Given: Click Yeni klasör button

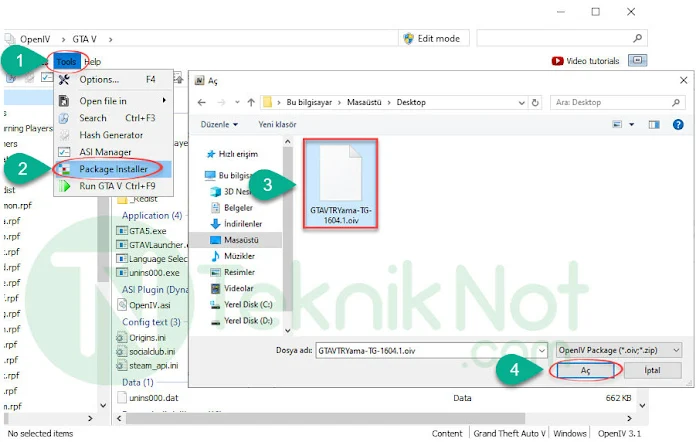Looking at the screenshot, I should click(277, 125).
